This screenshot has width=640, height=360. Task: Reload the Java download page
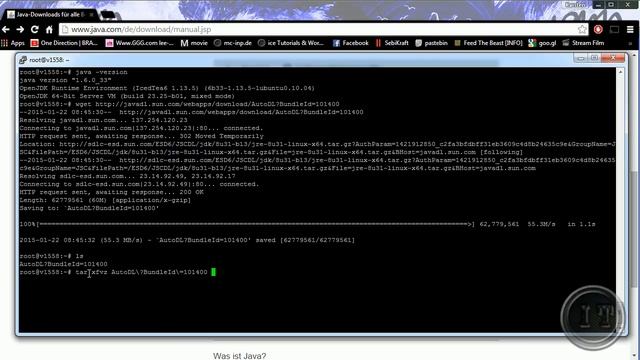click(x=35, y=29)
